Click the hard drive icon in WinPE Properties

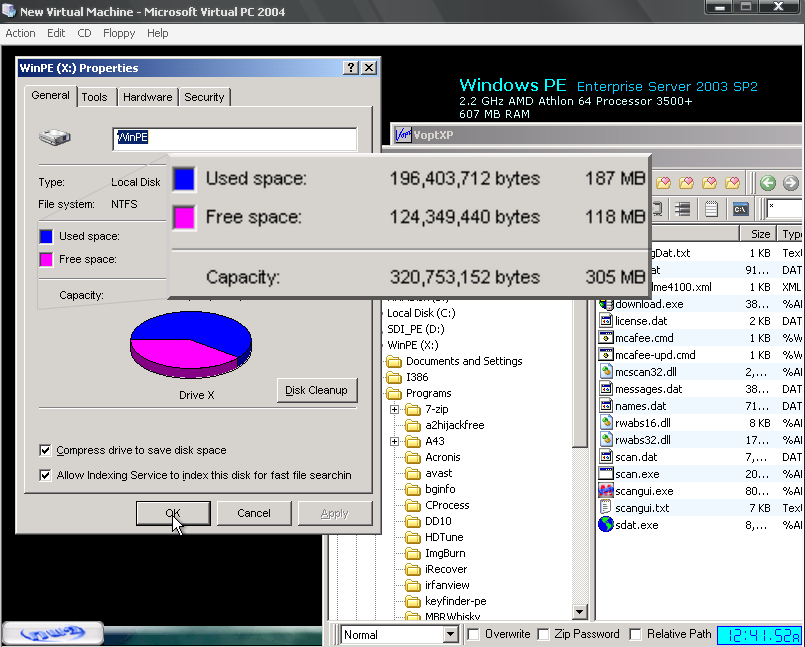54,137
